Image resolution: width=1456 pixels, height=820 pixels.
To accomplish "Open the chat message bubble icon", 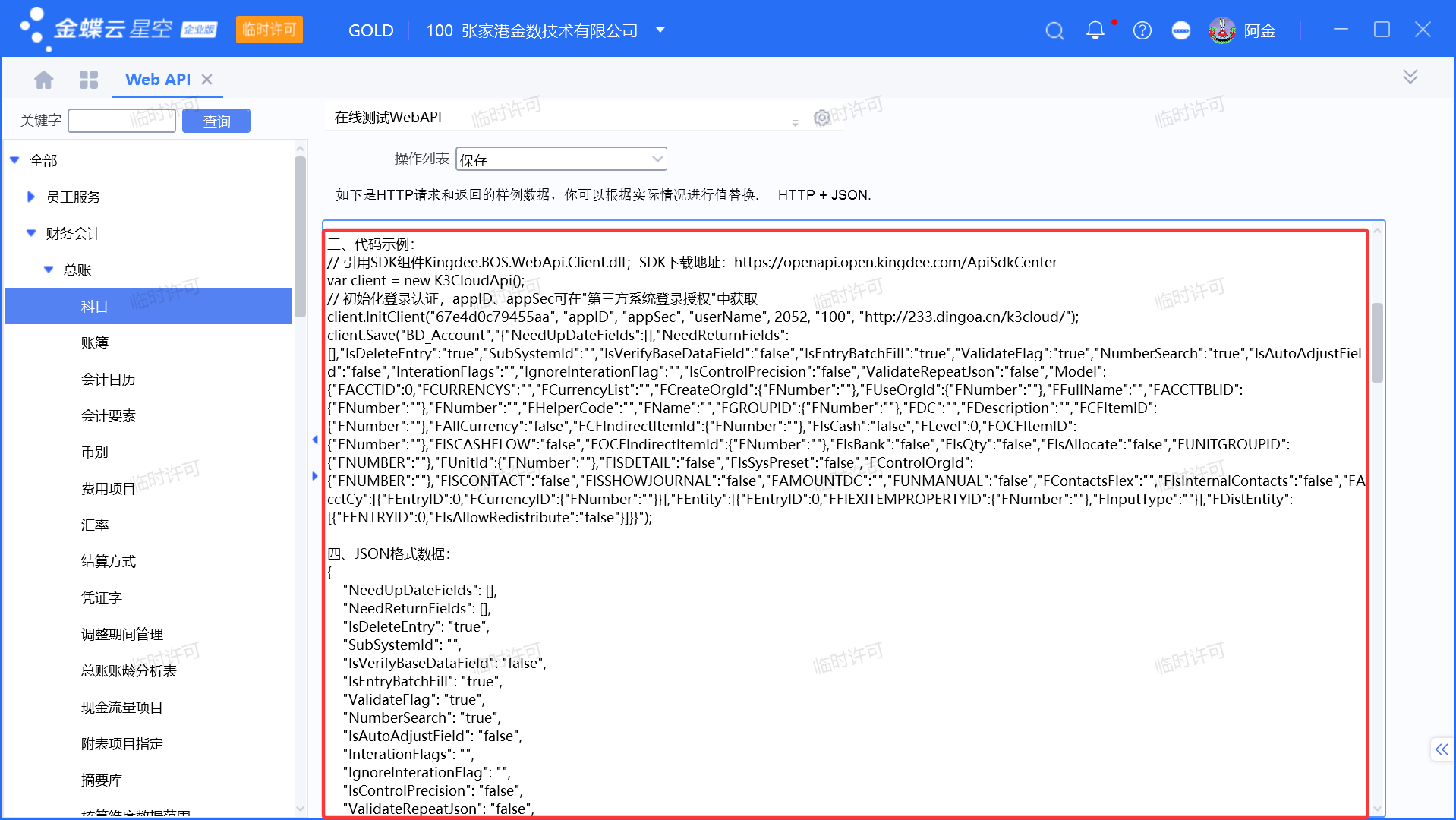I will click(1181, 30).
